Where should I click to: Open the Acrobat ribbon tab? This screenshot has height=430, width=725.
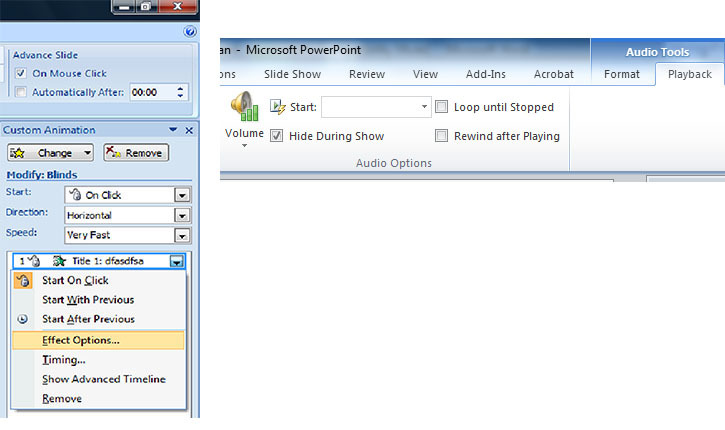pyautogui.click(x=553, y=74)
